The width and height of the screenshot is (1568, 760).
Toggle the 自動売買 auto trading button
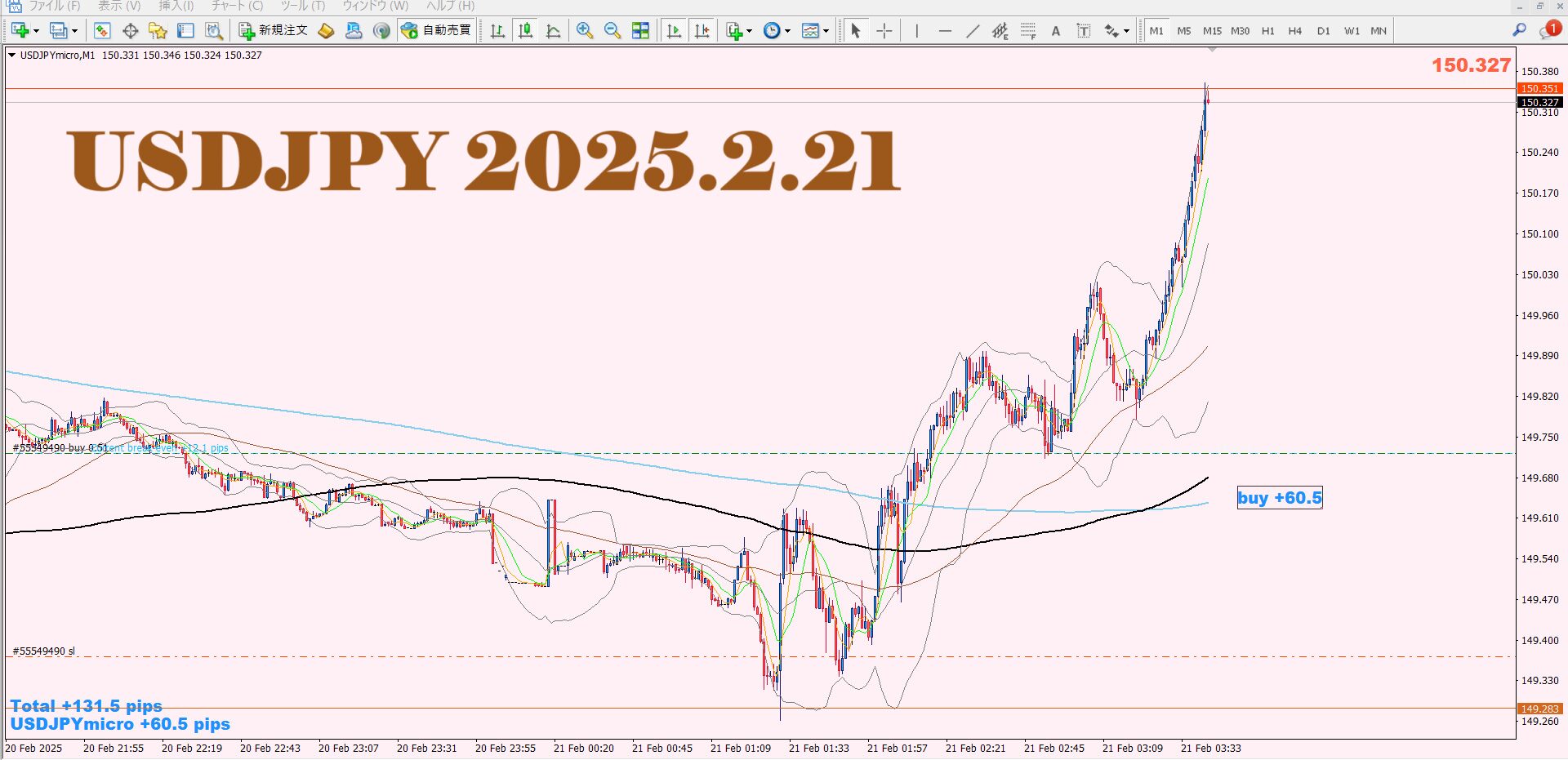(437, 31)
